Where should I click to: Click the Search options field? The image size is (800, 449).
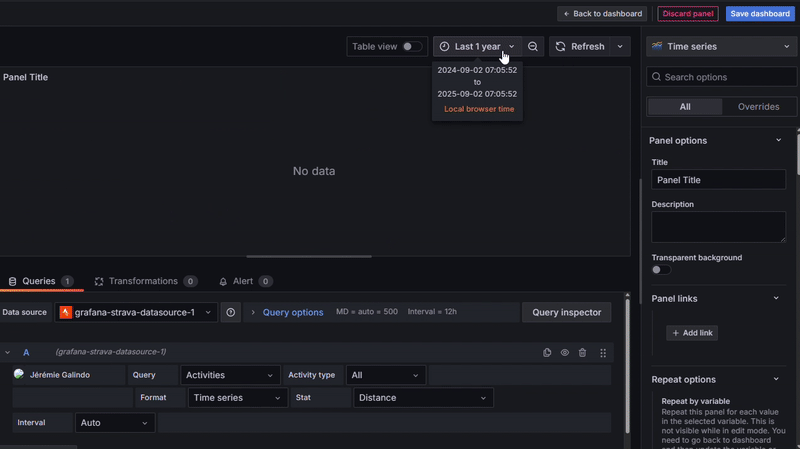(721, 77)
